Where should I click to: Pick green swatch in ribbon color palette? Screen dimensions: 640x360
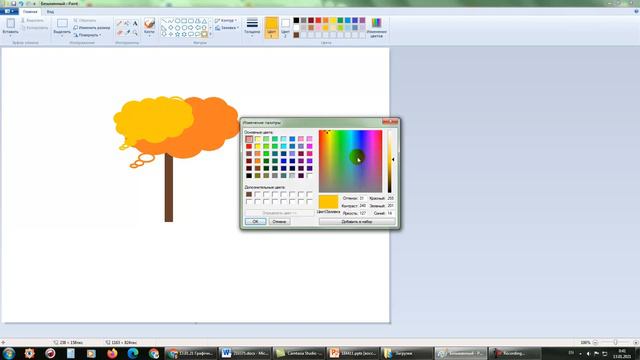(x=340, y=20)
